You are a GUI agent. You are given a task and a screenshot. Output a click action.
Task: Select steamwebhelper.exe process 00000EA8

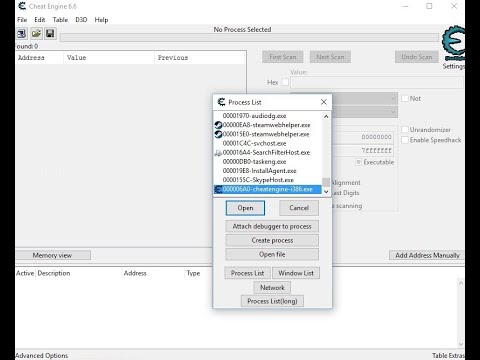[267, 125]
